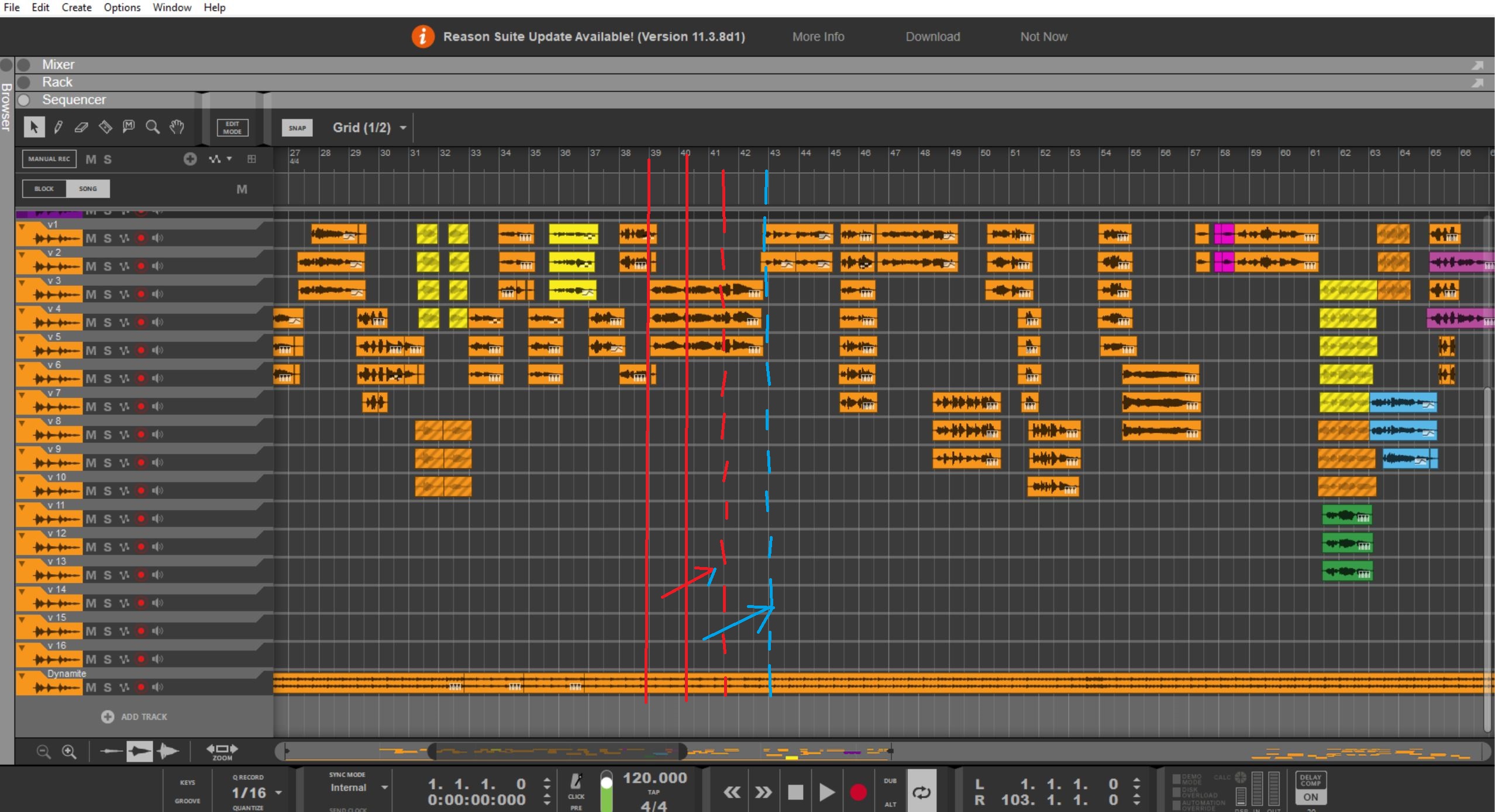The width and height of the screenshot is (1495, 812).
Task: Open the quantize 1/16 dropdown
Action: click(x=278, y=793)
